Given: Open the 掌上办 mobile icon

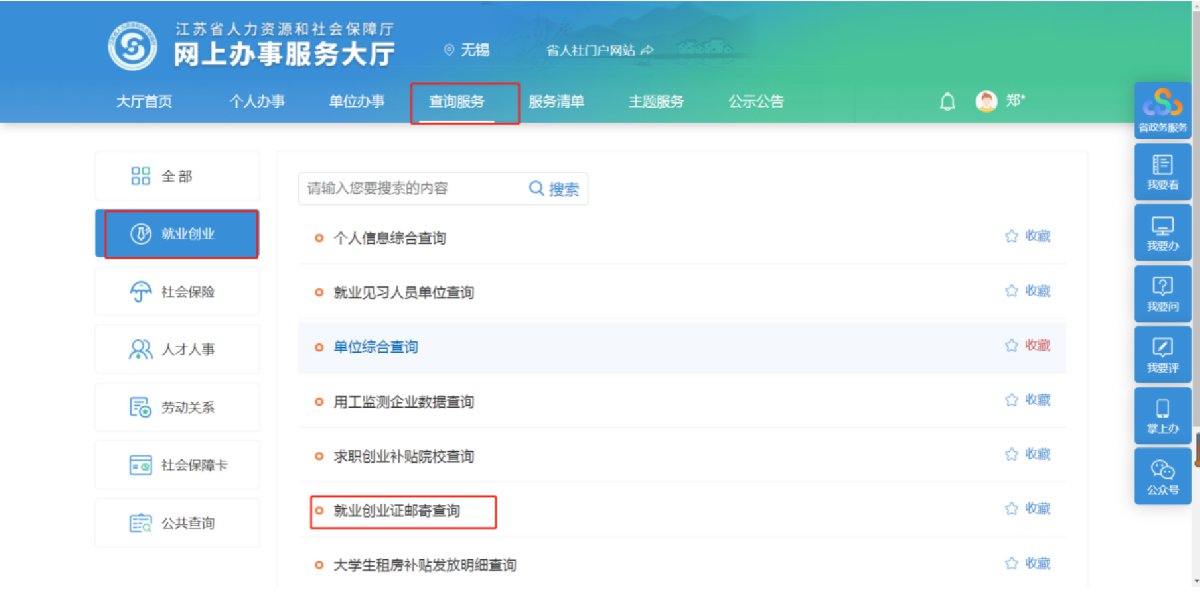Looking at the screenshot, I should [1162, 416].
